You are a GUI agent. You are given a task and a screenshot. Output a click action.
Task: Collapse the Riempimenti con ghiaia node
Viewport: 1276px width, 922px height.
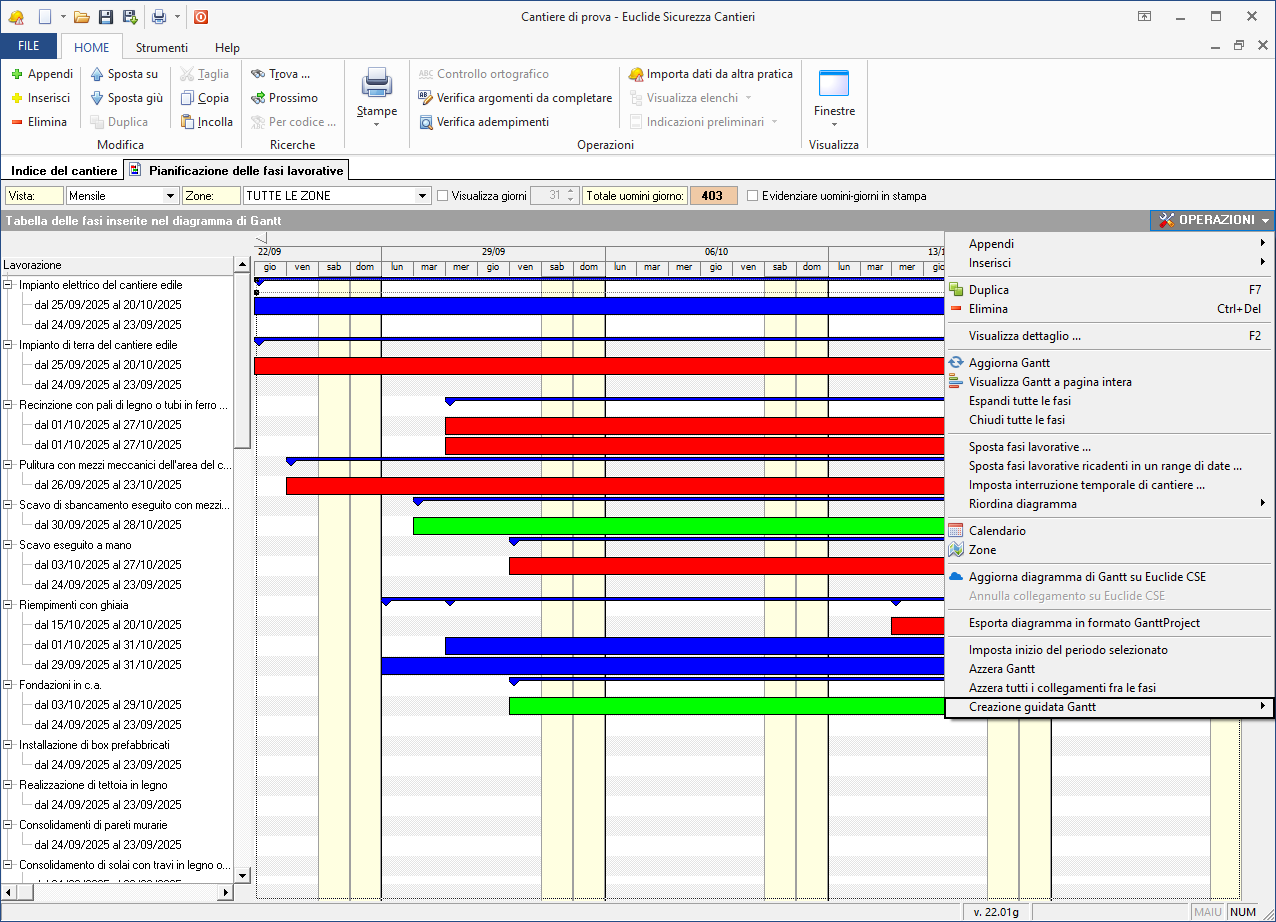(x=8, y=605)
